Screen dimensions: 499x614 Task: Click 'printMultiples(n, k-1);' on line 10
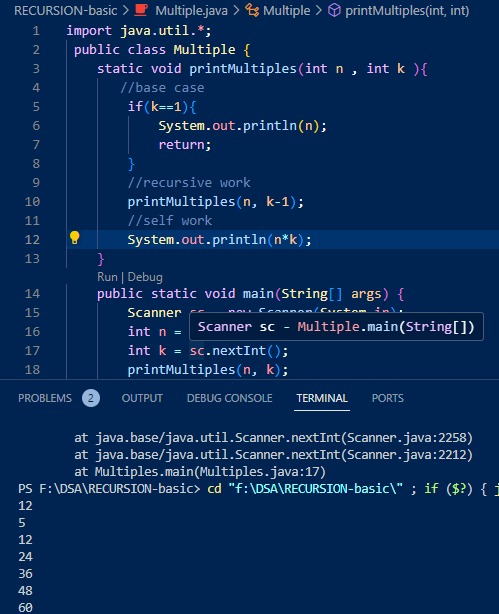(x=215, y=202)
